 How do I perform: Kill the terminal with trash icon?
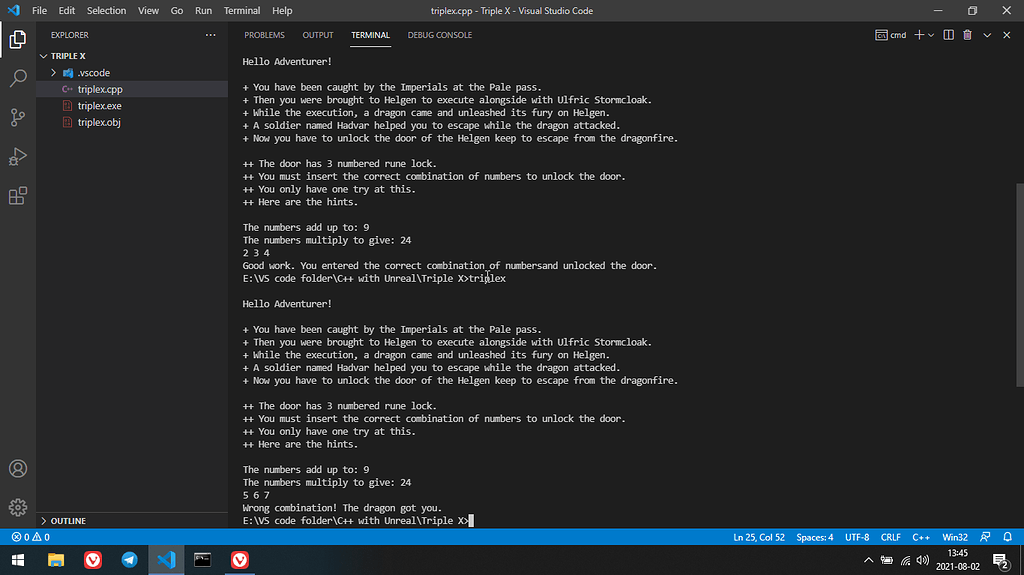pyautogui.click(x=967, y=35)
